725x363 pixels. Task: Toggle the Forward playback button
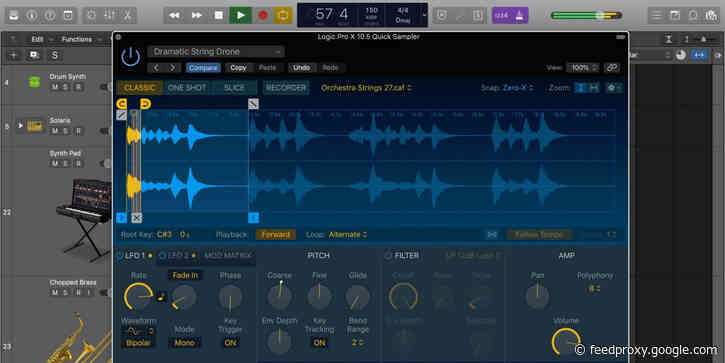(x=276, y=235)
